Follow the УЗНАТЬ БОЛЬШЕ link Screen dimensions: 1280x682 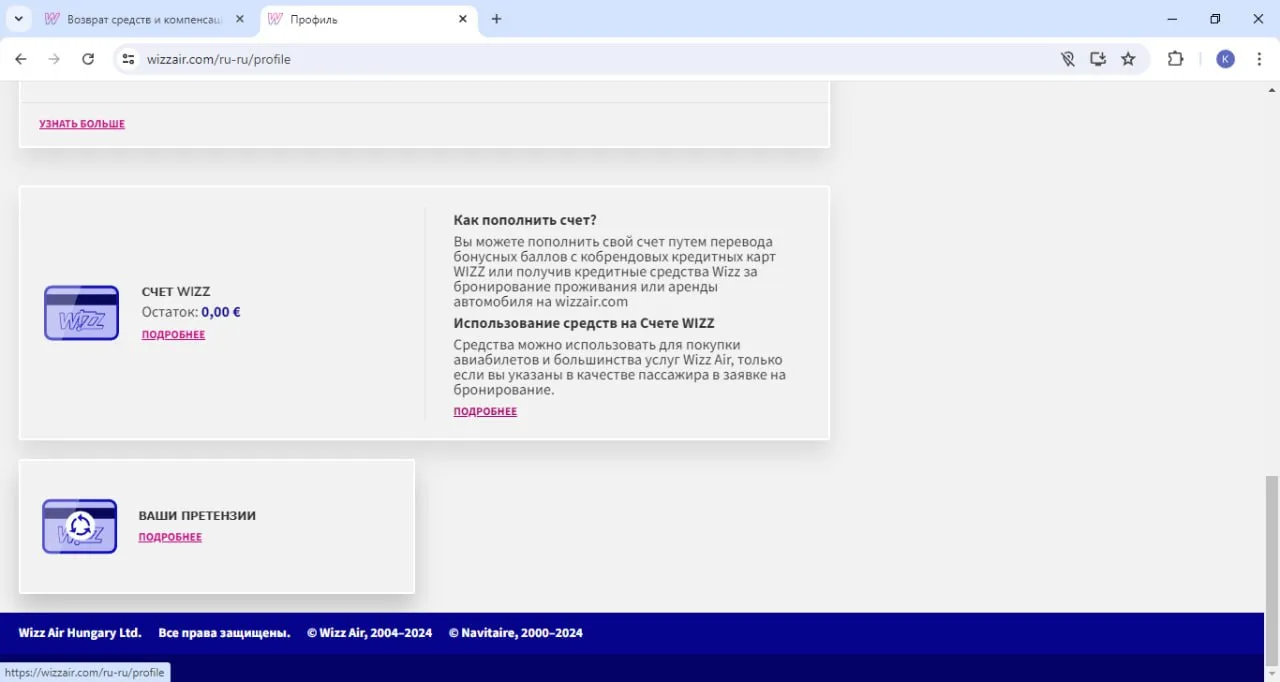pyautogui.click(x=82, y=124)
